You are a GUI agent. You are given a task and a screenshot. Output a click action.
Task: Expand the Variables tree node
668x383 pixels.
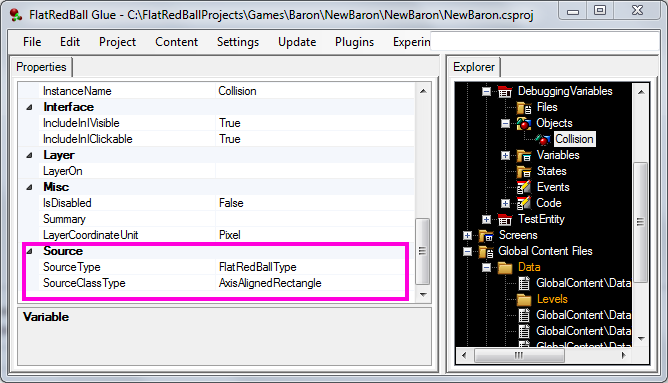pyautogui.click(x=505, y=156)
